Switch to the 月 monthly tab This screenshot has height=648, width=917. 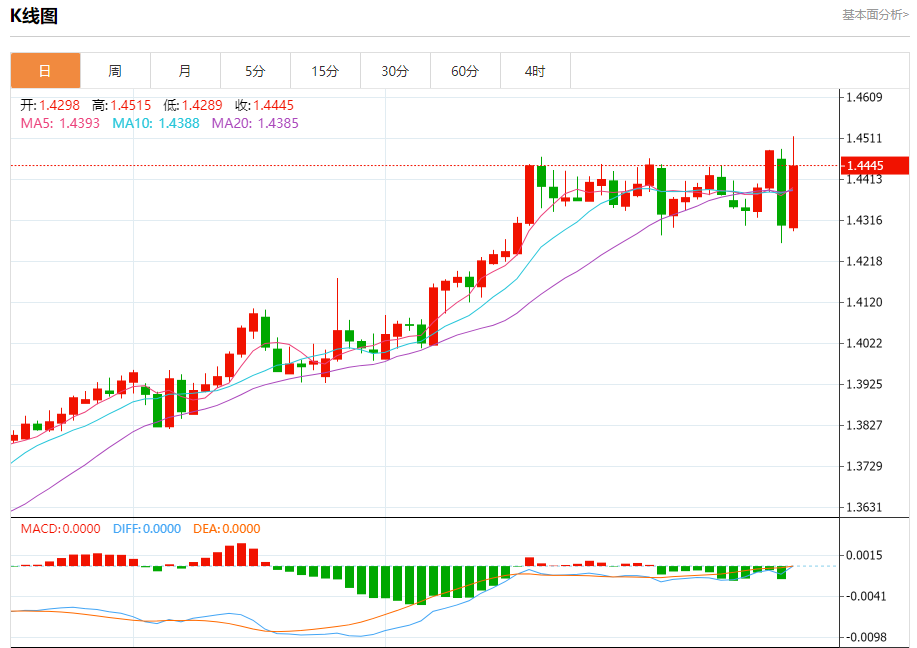185,71
